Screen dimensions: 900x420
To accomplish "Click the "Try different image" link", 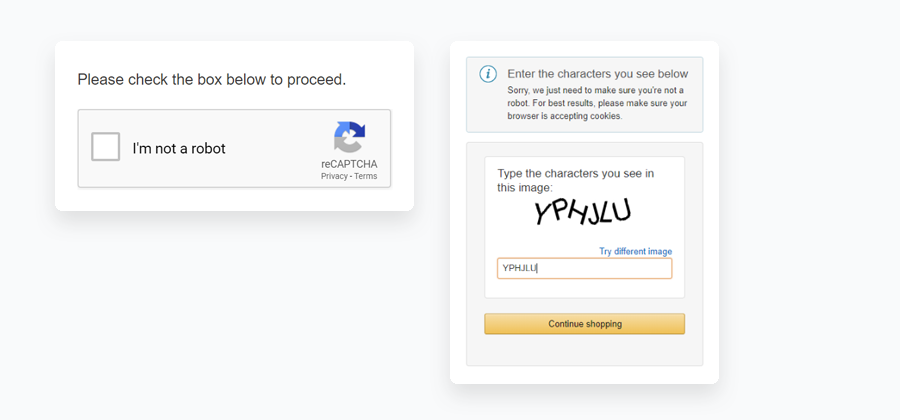I will point(635,251).
